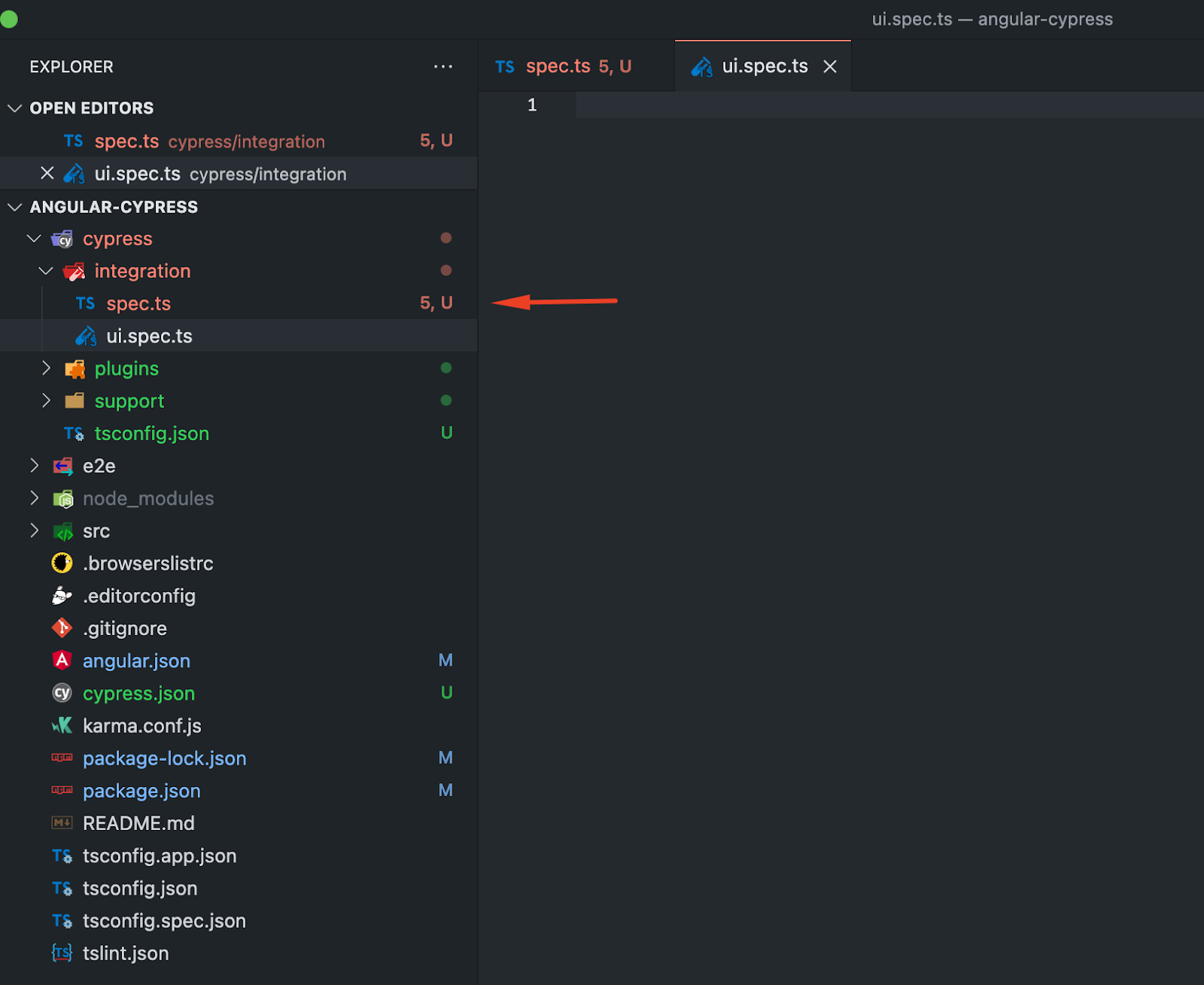1204x985 pixels.
Task: Open package-lock.json file
Action: 239,758
